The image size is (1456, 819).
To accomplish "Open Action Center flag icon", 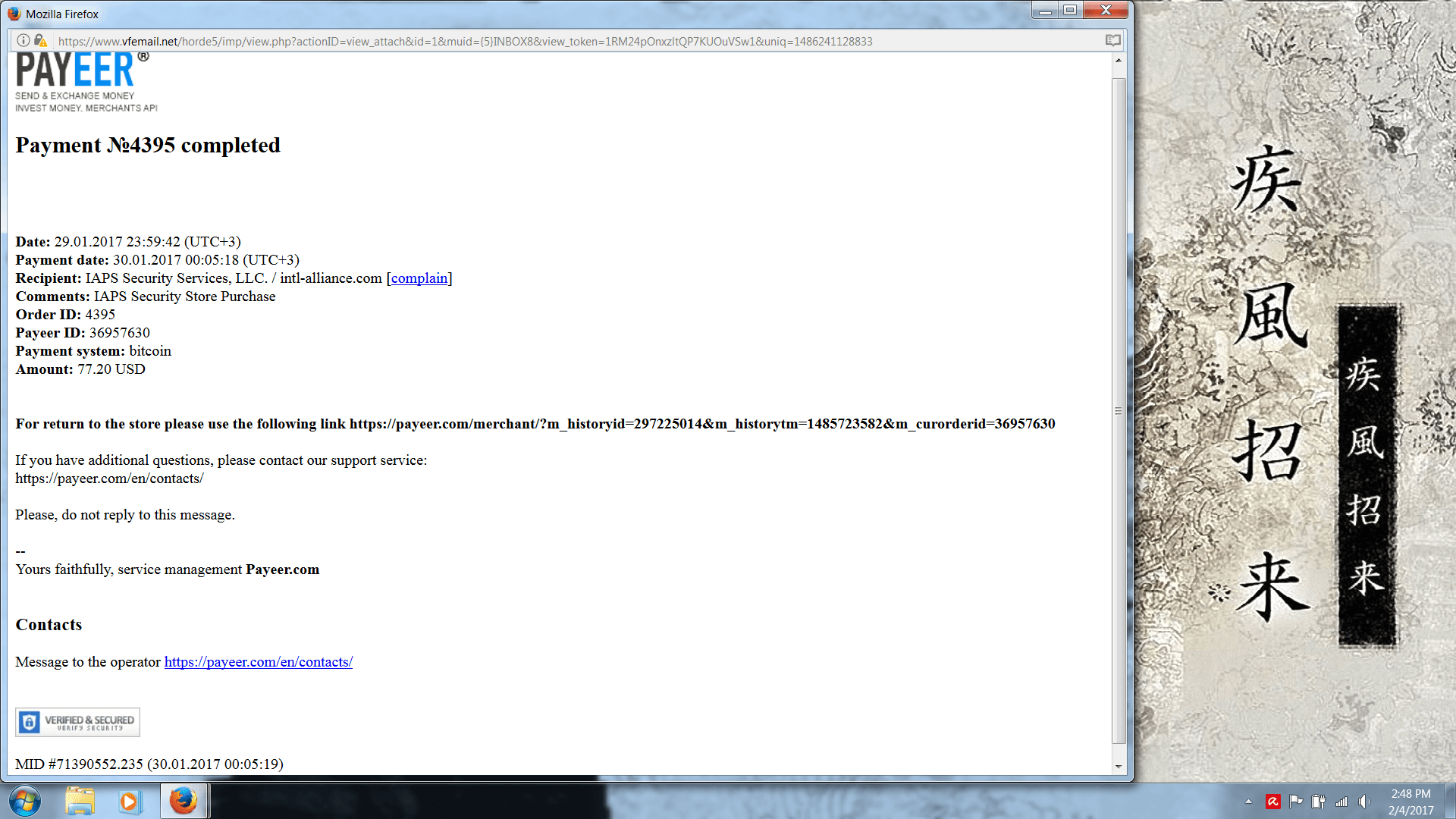I will click(1296, 802).
